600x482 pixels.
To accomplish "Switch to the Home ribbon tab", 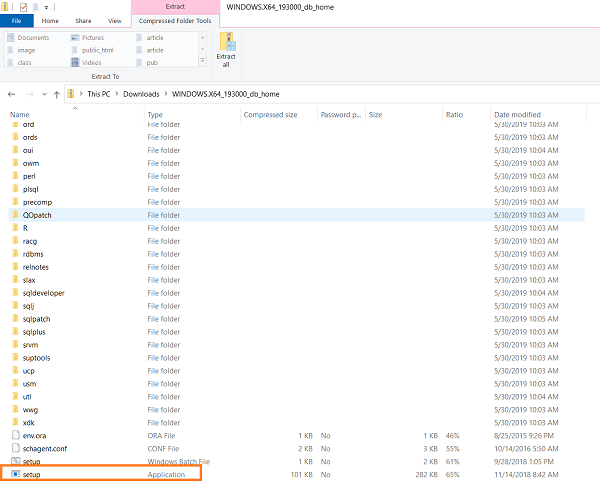I will click(50, 21).
